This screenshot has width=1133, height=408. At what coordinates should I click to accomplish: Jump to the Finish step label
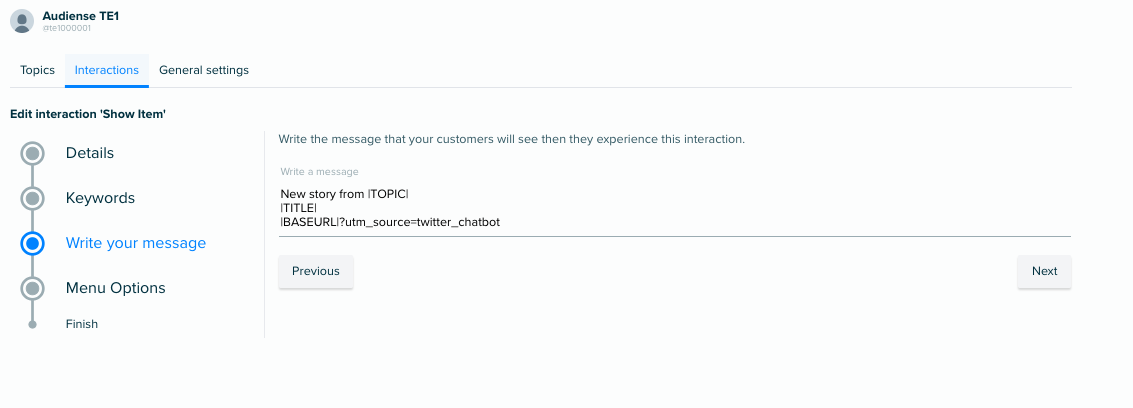(x=82, y=324)
